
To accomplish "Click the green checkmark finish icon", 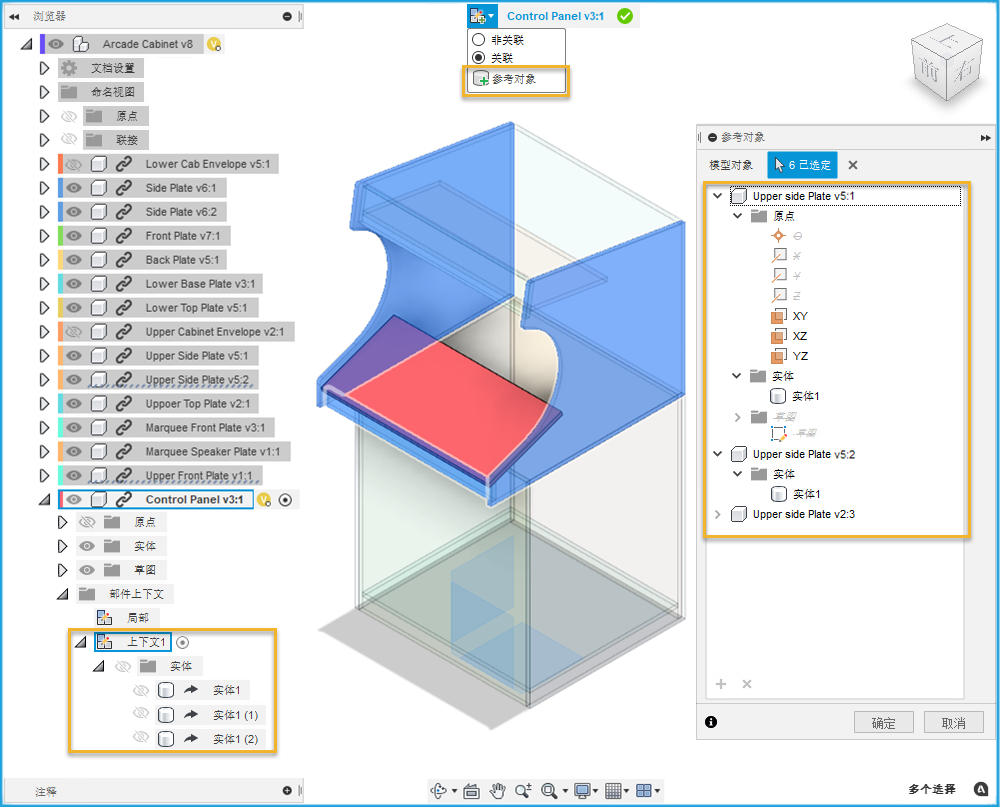I will (625, 16).
